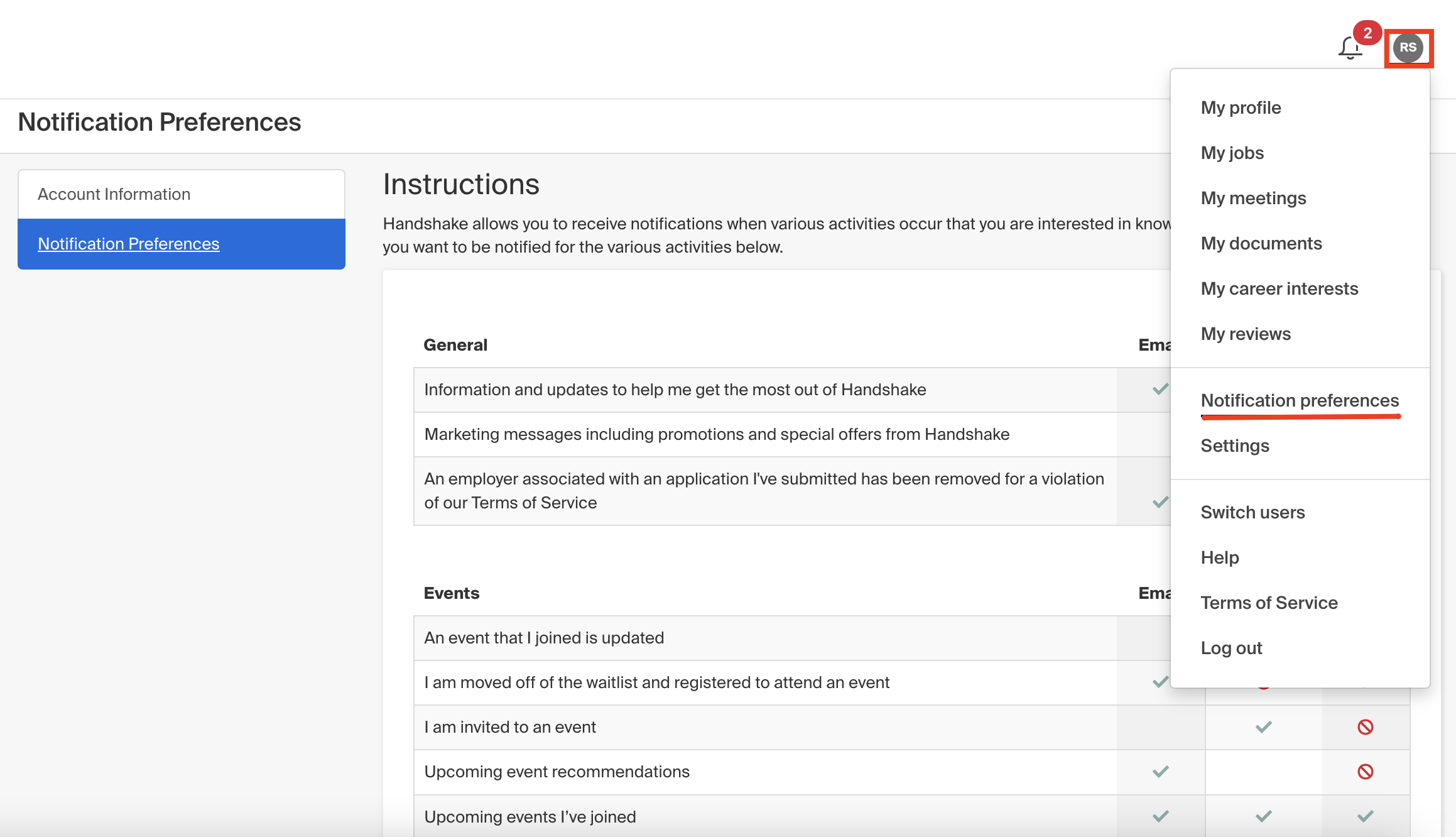Select My jobs in the dropdown
This screenshot has width=1456, height=837.
pyautogui.click(x=1232, y=153)
